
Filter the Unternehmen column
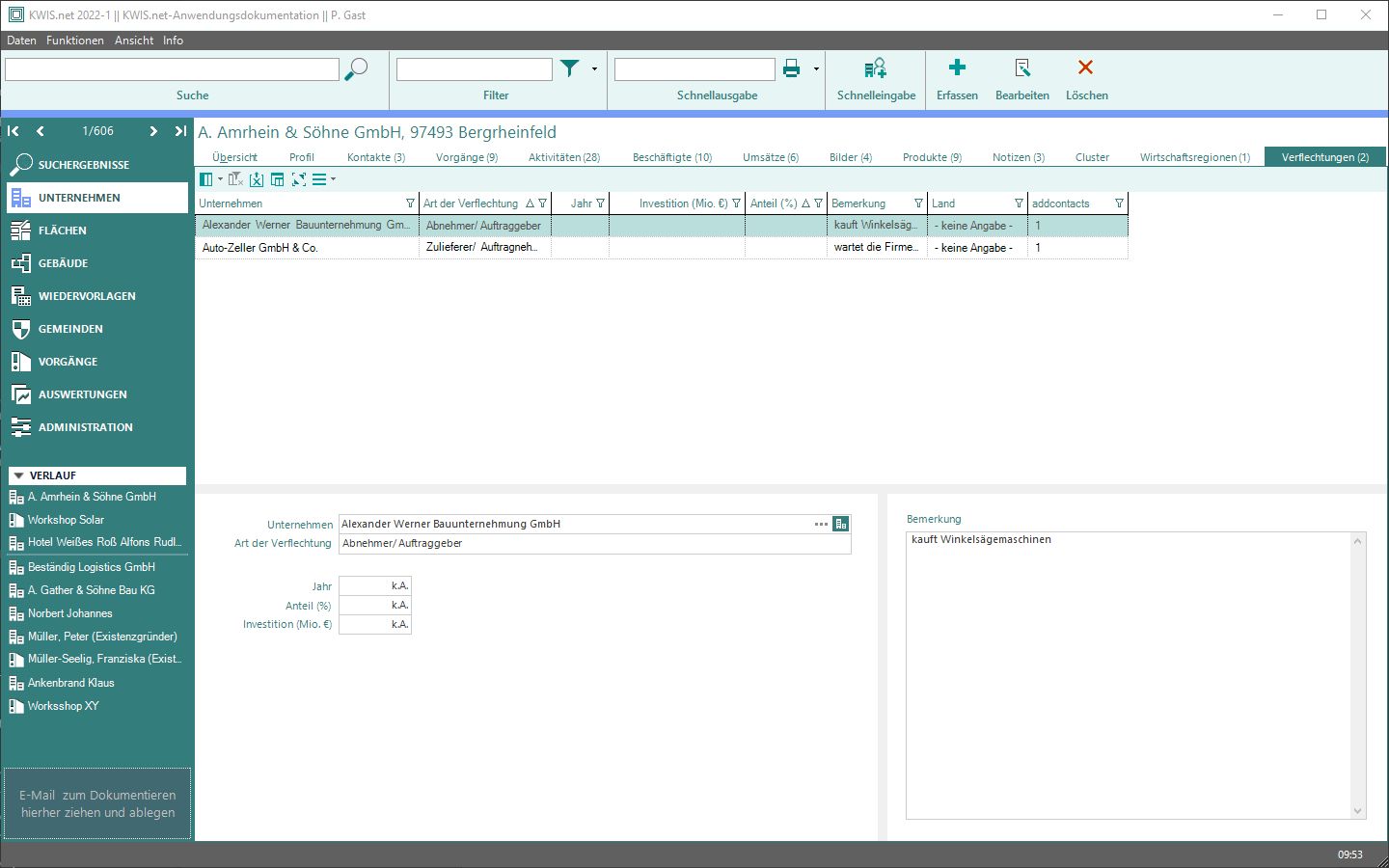[x=410, y=203]
